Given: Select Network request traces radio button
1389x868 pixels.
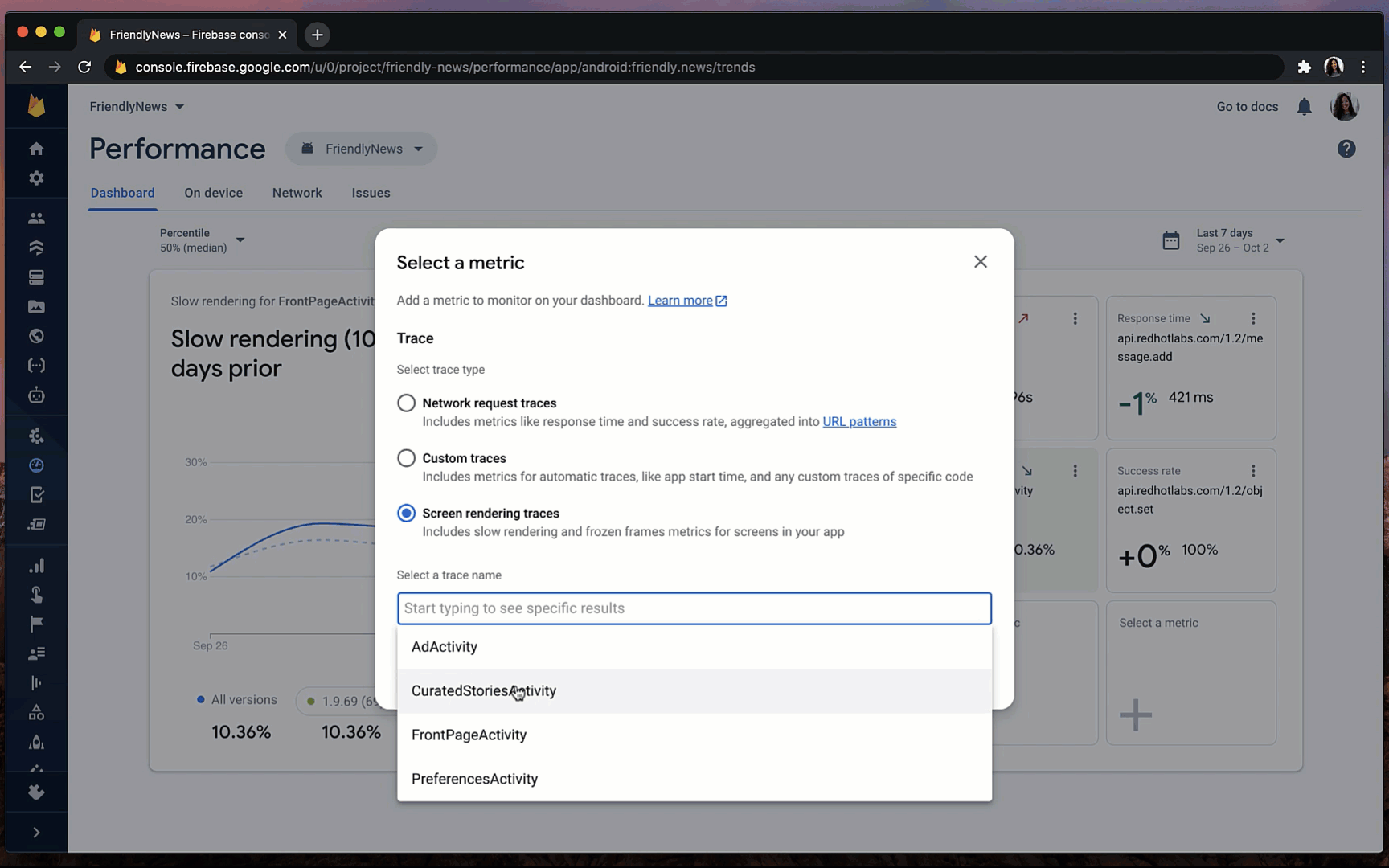Looking at the screenshot, I should (406, 403).
